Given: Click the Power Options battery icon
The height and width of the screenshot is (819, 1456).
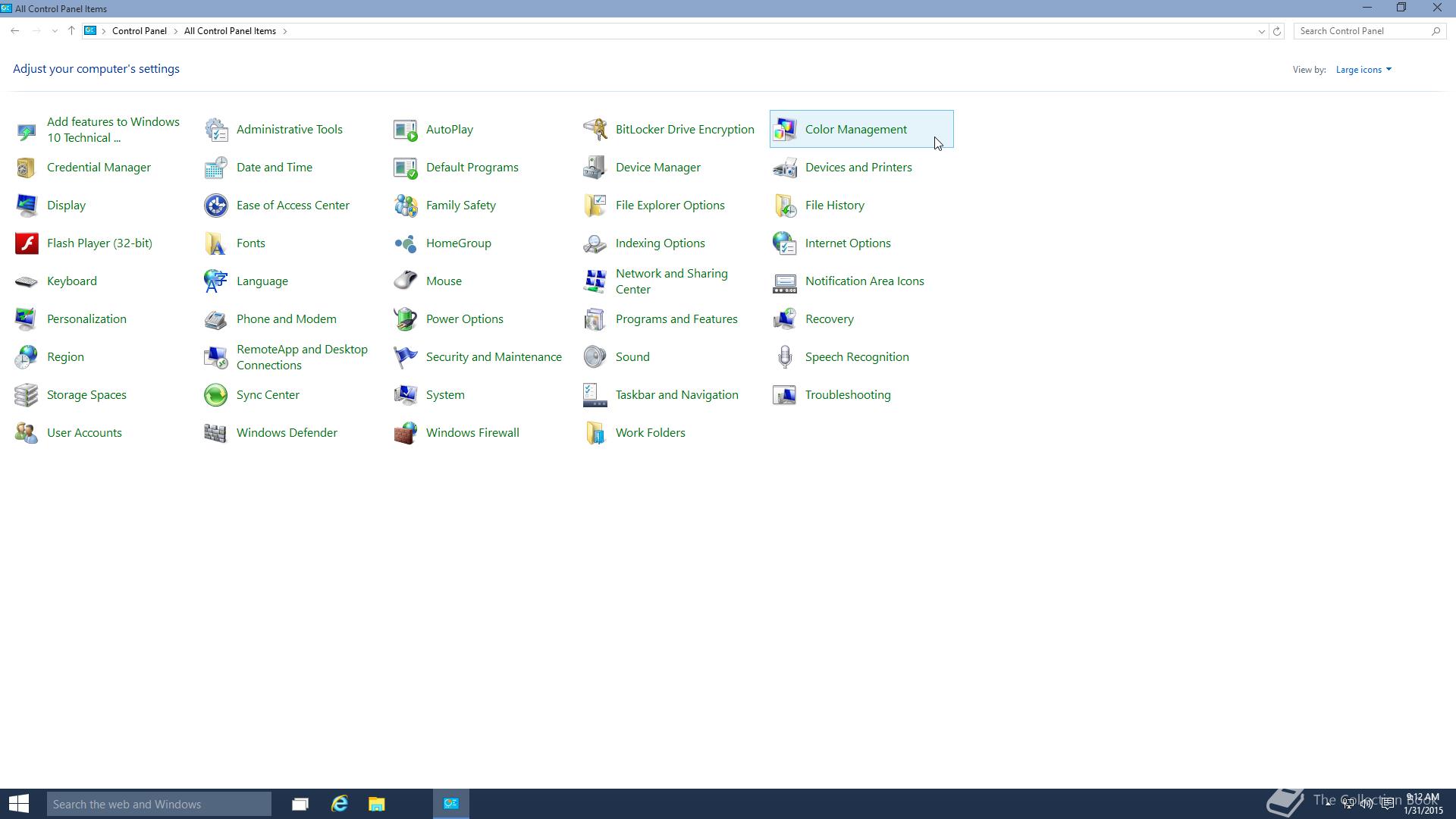Looking at the screenshot, I should [x=406, y=319].
